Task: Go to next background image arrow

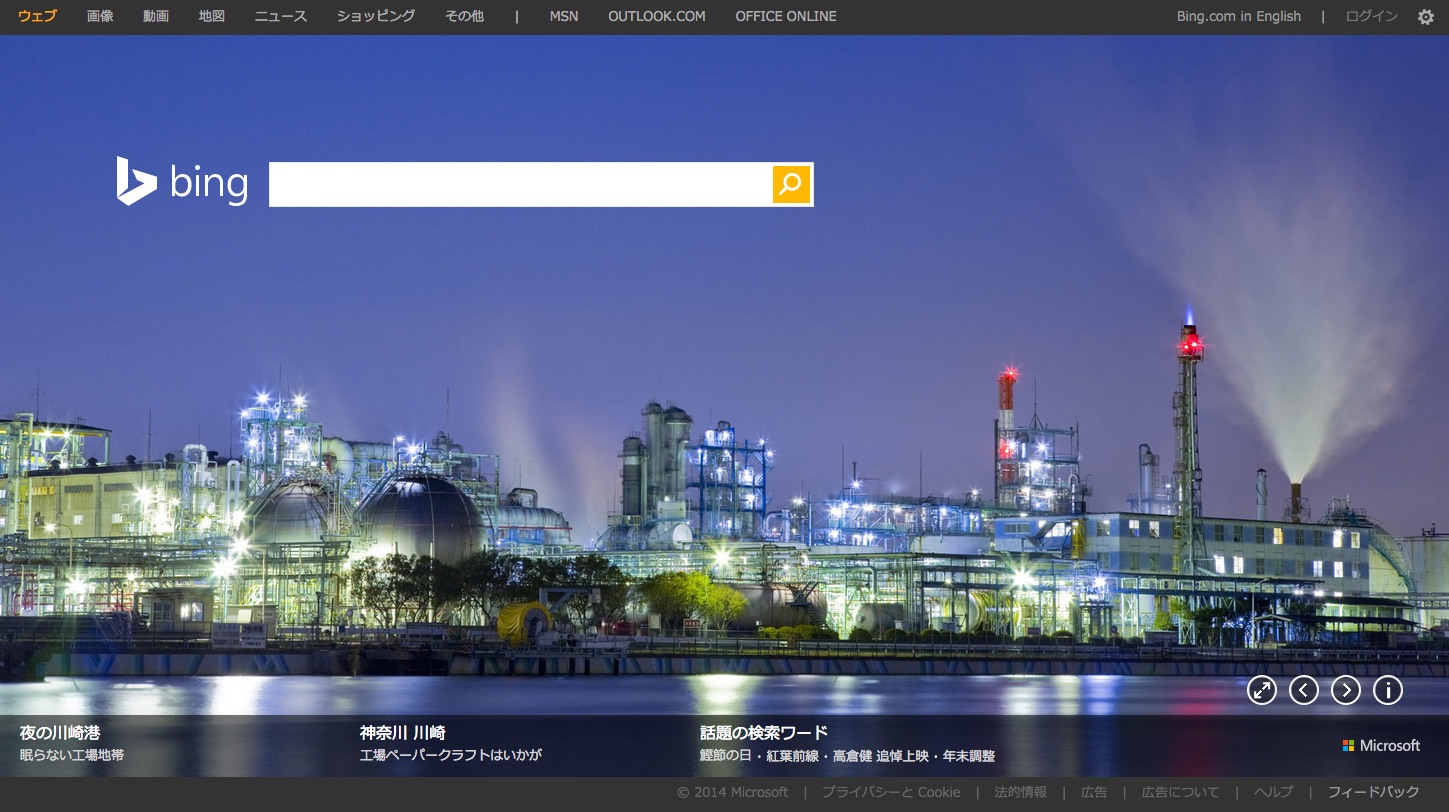Action: (x=1346, y=690)
